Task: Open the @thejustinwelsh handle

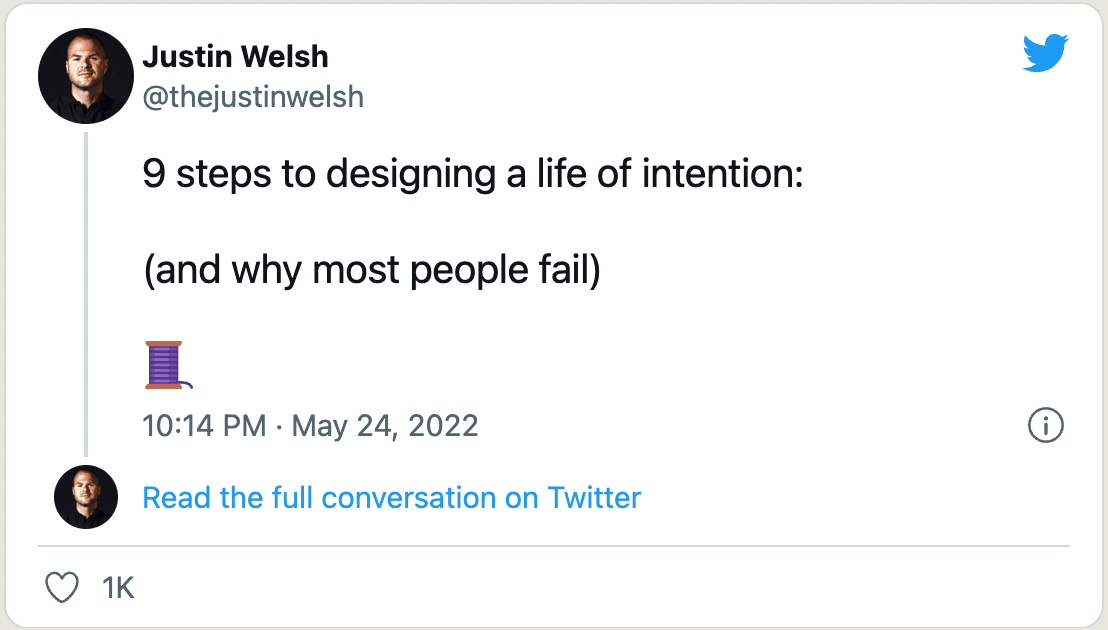Action: pos(253,96)
